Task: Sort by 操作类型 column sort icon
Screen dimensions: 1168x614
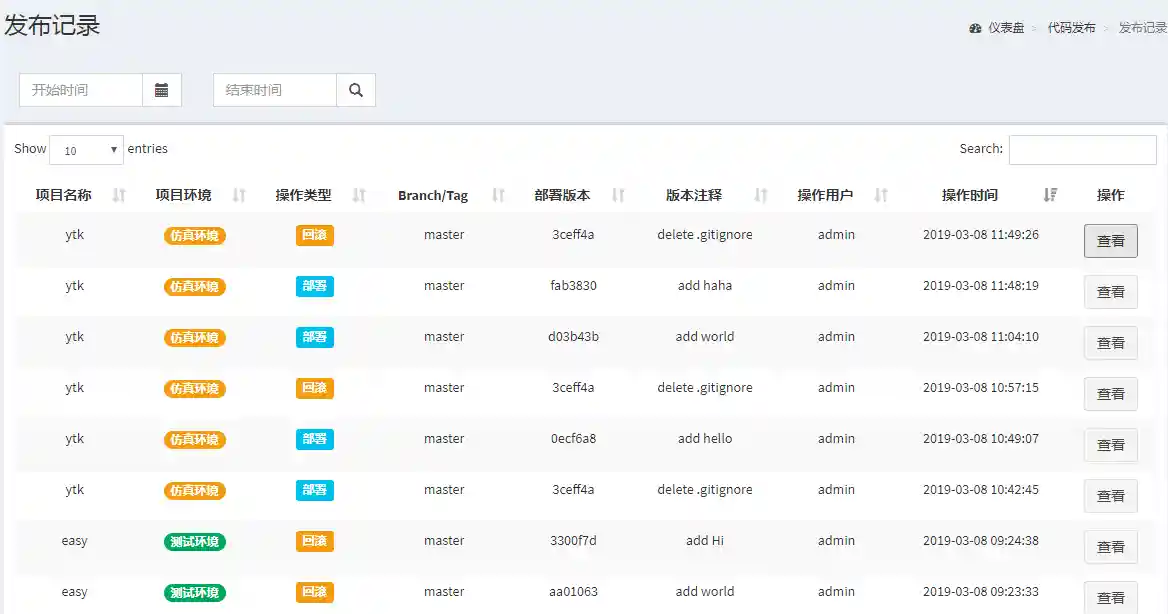Action: click(x=359, y=195)
